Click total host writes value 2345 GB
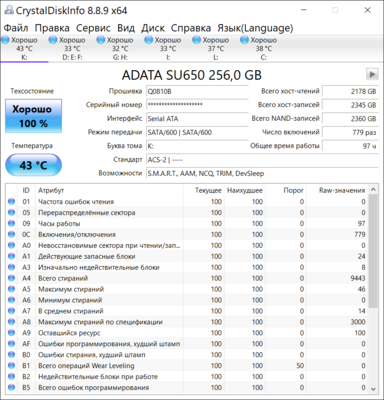The image size is (384, 400). coord(350,105)
